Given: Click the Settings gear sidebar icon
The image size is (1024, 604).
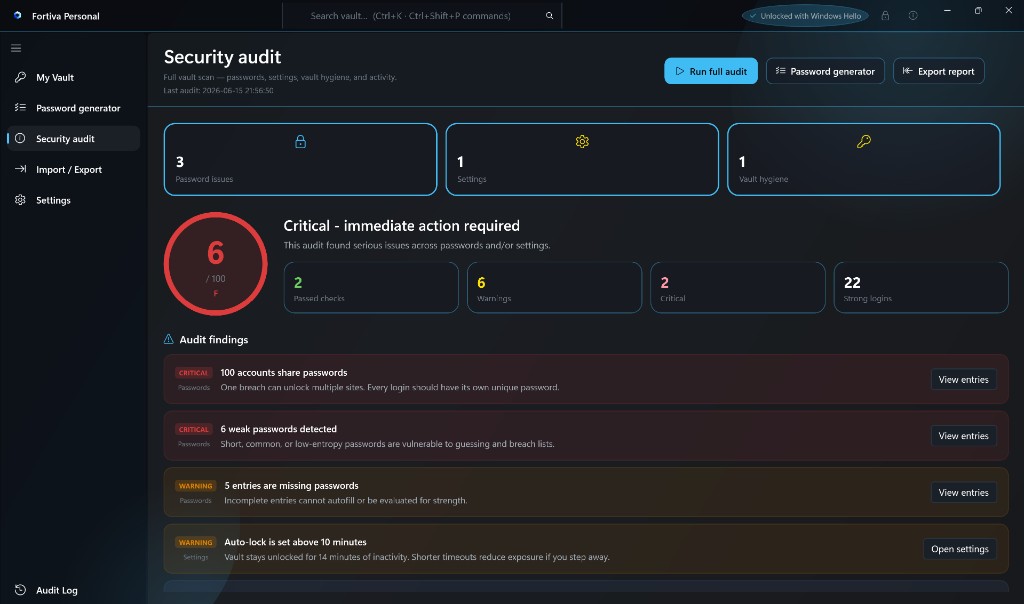Looking at the screenshot, I should coord(20,200).
